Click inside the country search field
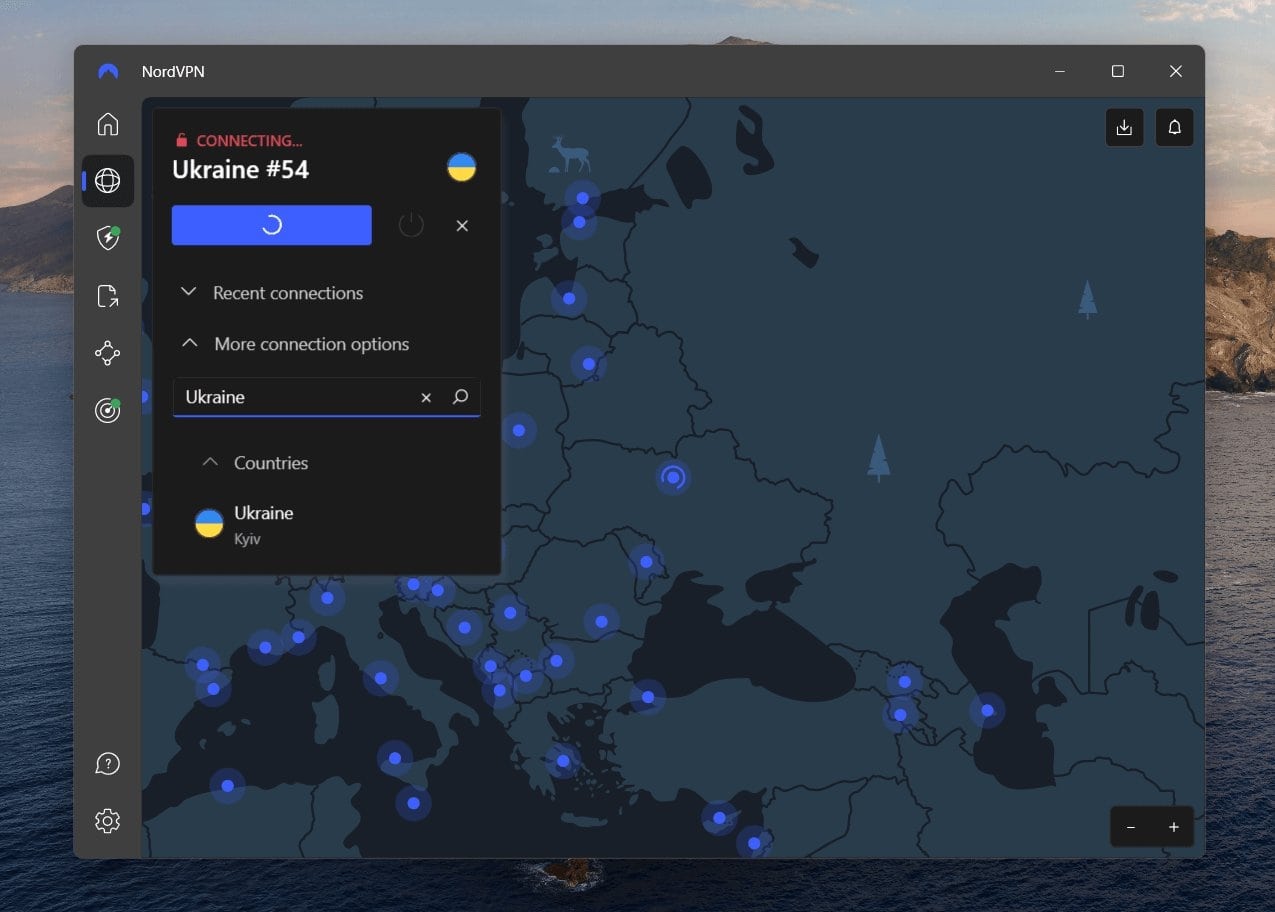 pyautogui.click(x=300, y=397)
